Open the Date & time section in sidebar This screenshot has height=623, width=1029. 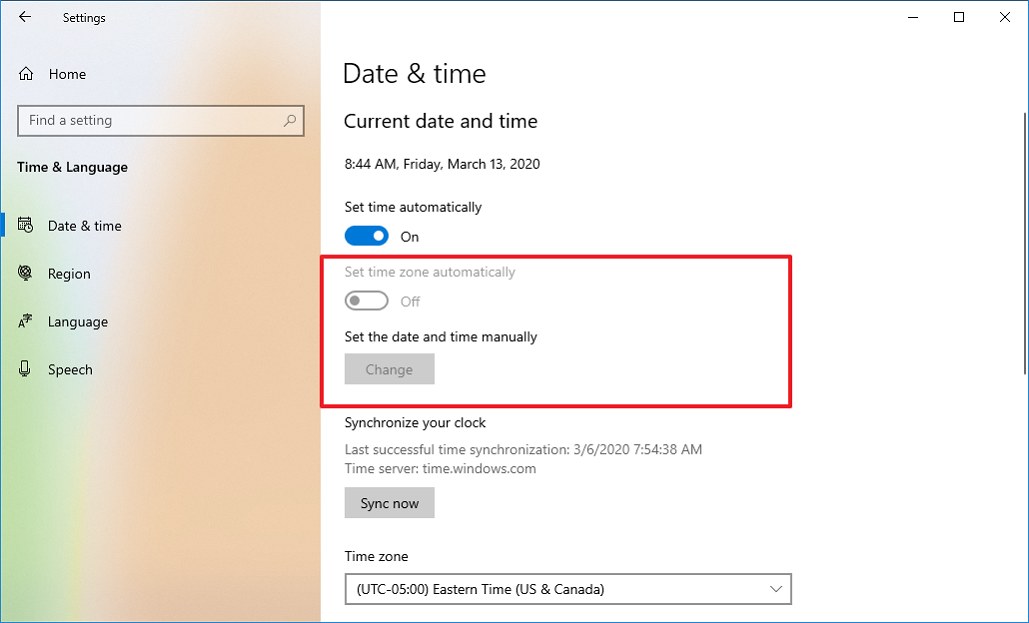tap(85, 226)
